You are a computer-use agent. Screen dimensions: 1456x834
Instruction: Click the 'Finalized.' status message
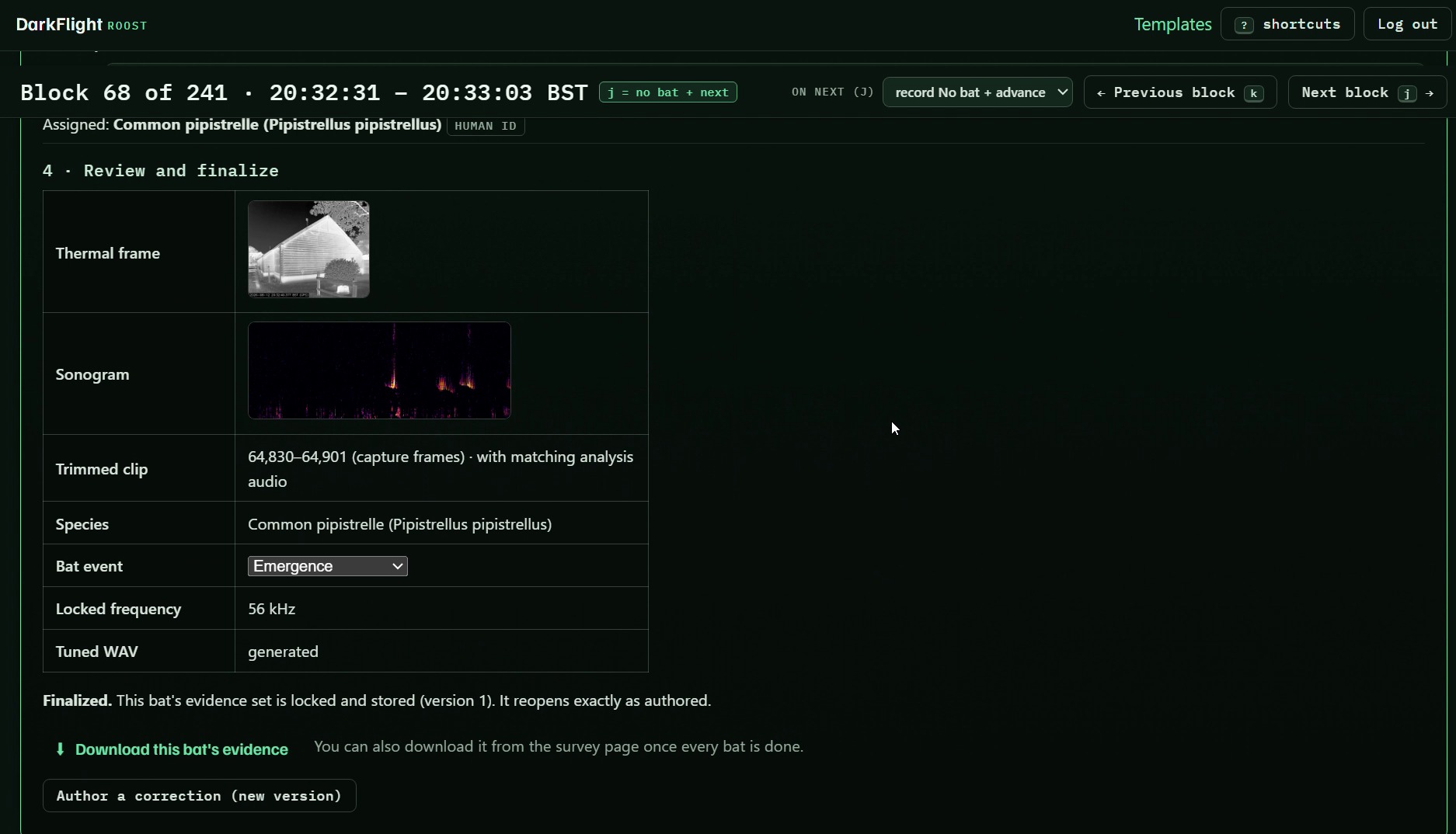377,700
